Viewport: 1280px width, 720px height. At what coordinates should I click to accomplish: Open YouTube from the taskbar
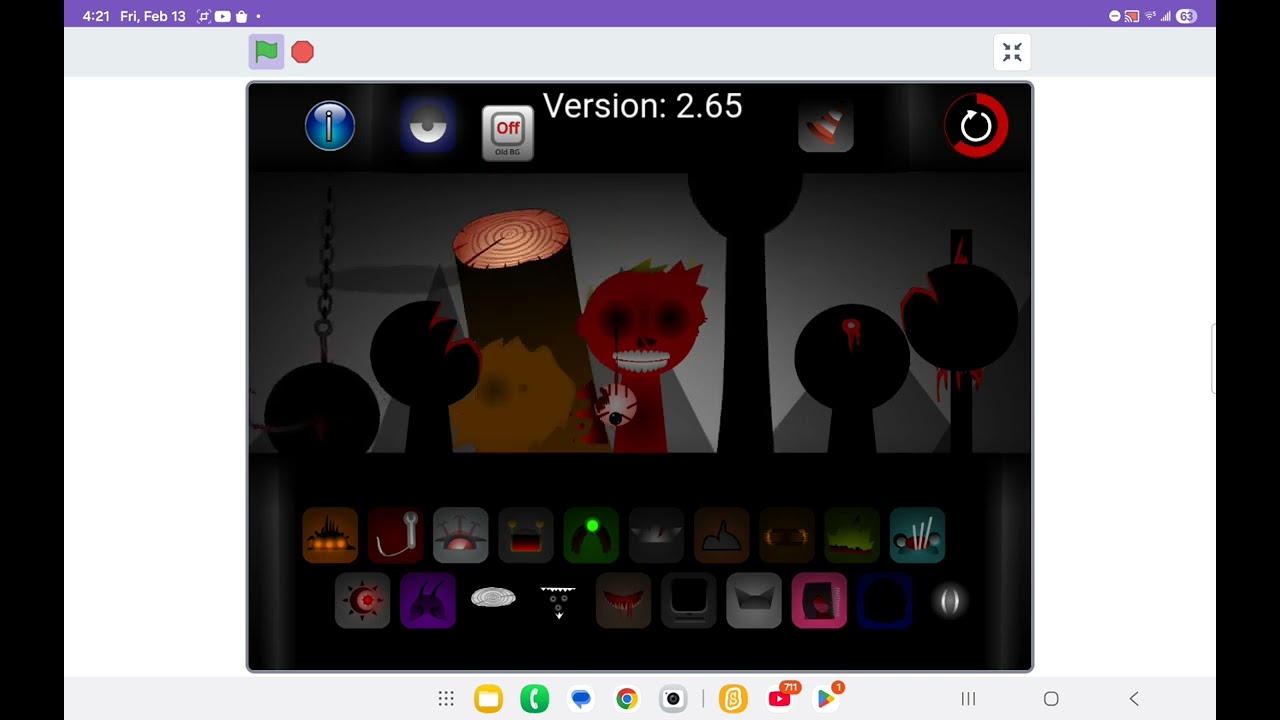coord(780,698)
